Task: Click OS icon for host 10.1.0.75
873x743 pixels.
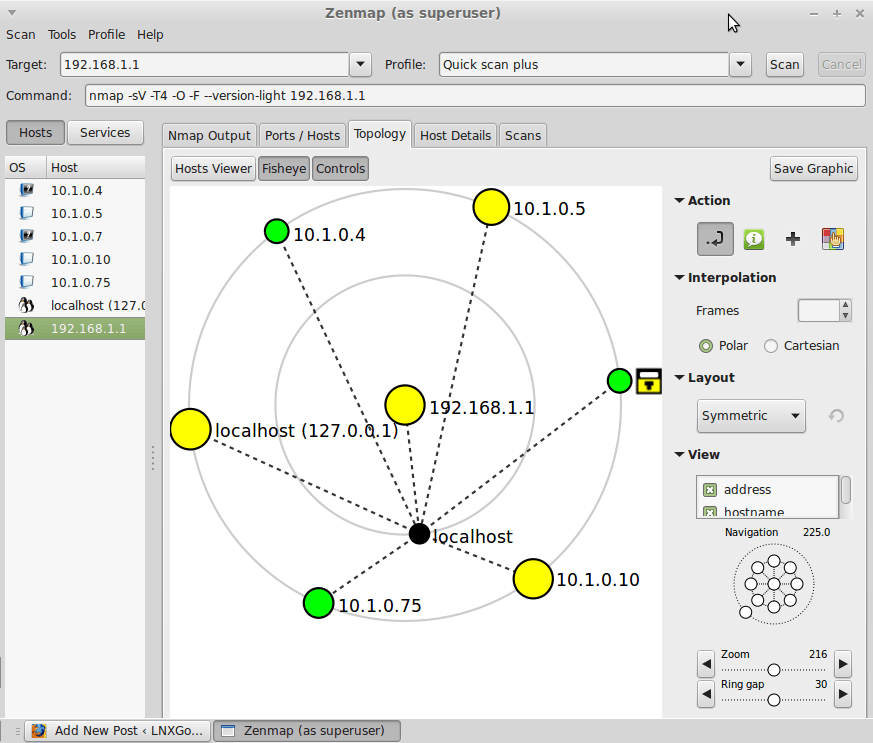Action: (26, 282)
